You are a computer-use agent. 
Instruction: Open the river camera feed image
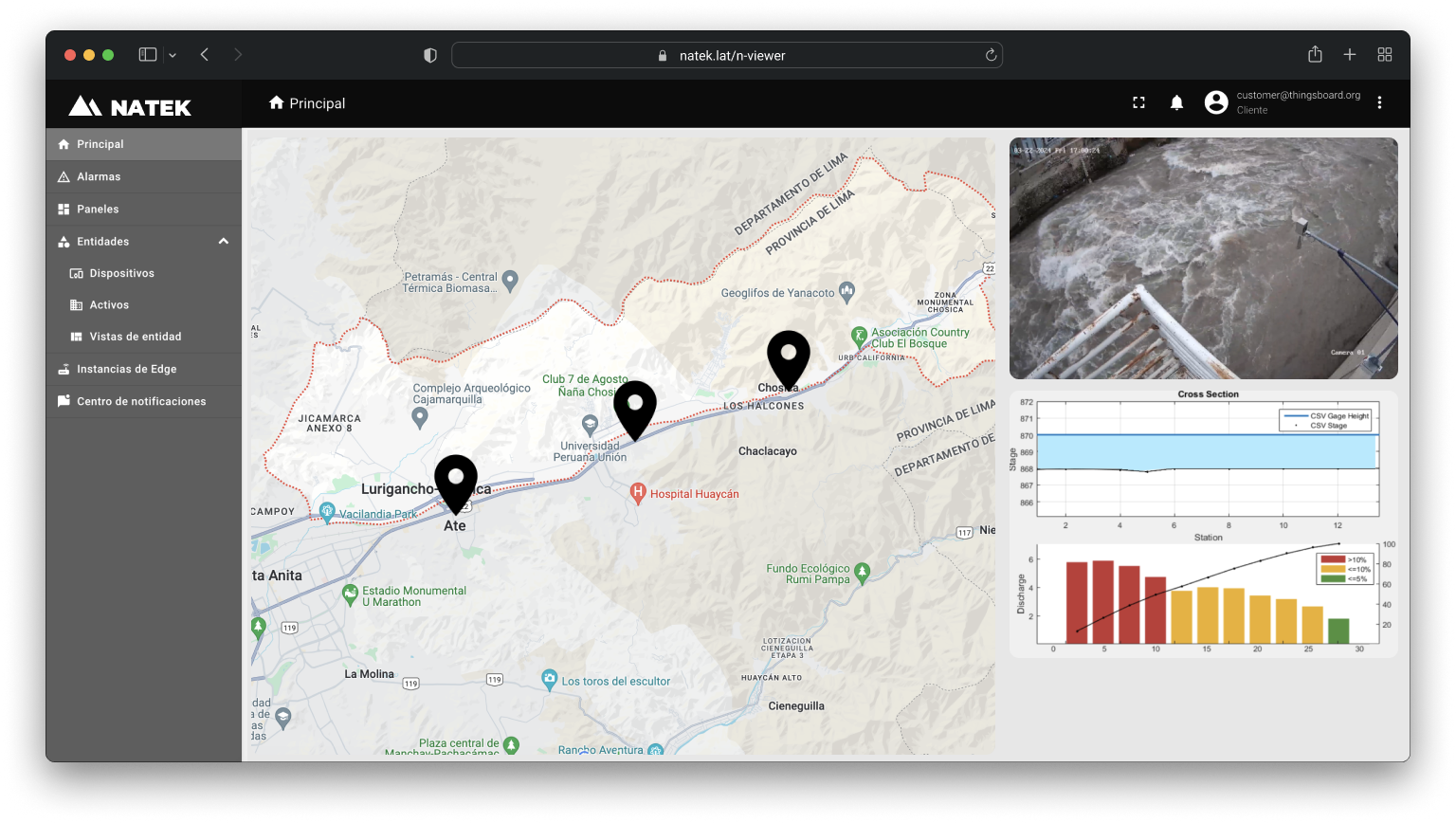coord(1204,259)
